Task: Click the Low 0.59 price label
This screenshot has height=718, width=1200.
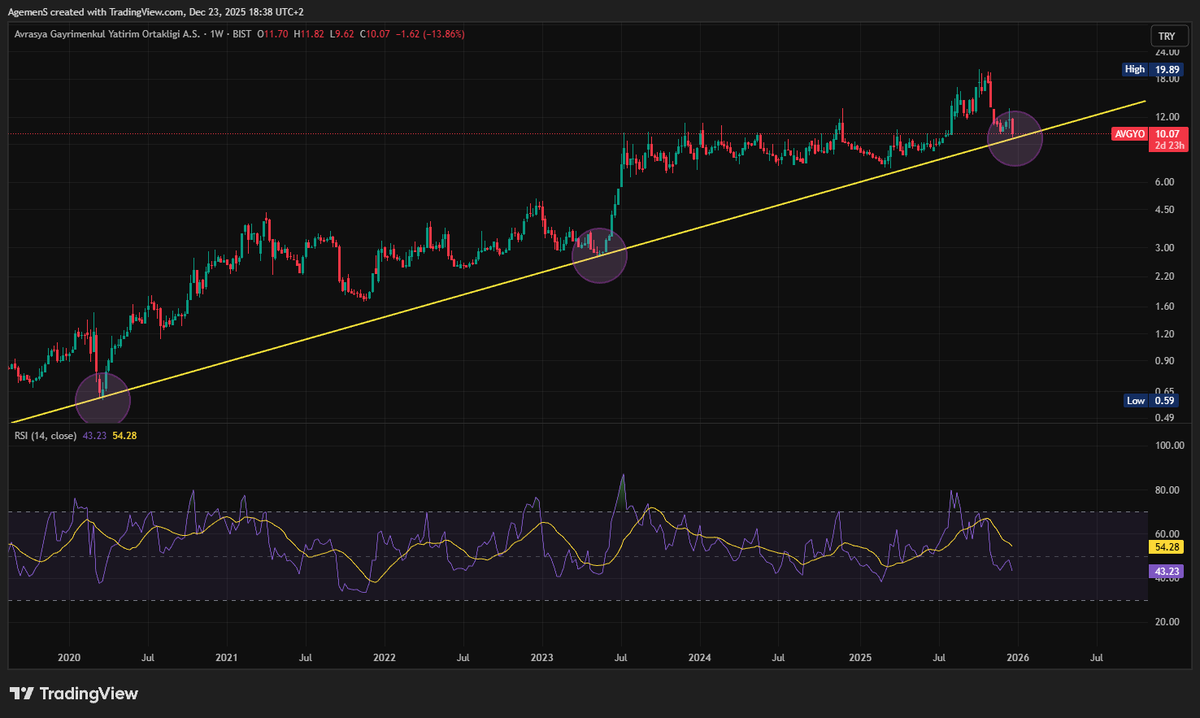Action: click(1151, 400)
